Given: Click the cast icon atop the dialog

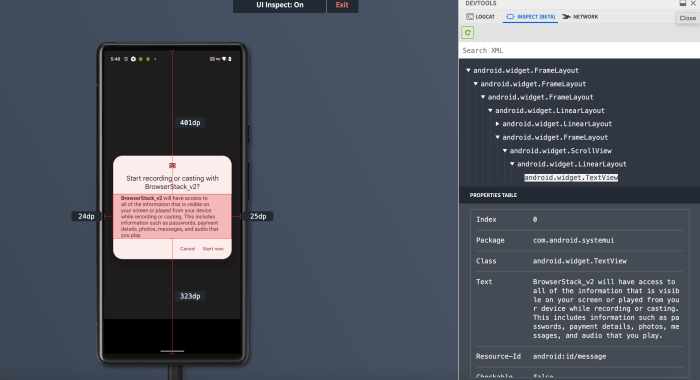Looking at the screenshot, I should tap(172, 166).
